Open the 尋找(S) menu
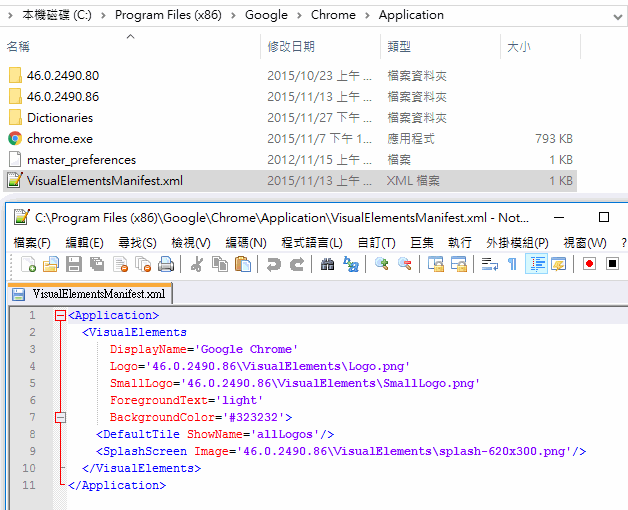This screenshot has height=510, width=628. 137,242
